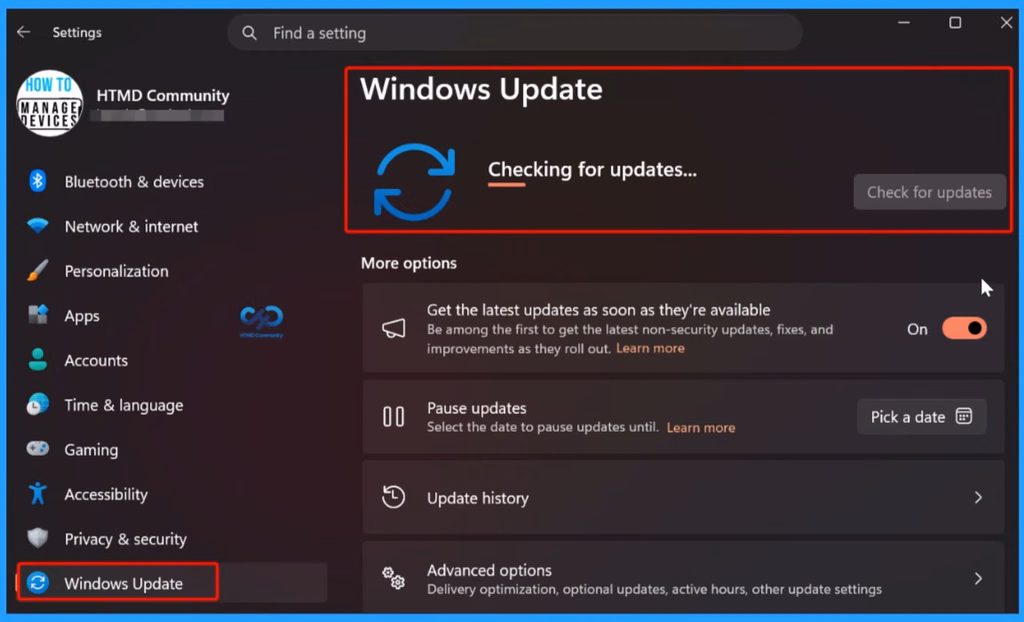Open the Update history row

click(683, 497)
